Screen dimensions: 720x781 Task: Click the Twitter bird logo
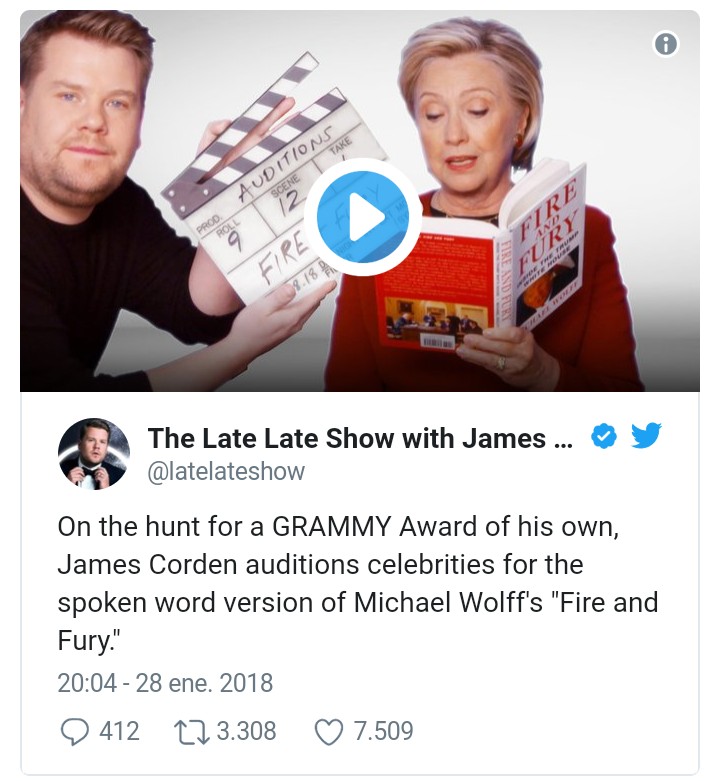tap(646, 435)
